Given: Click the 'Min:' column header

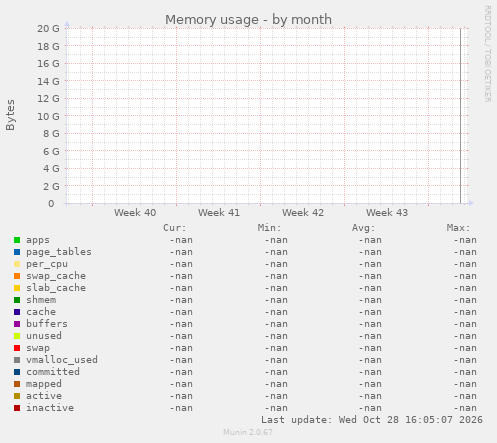Looking at the screenshot, I should coord(269,228).
